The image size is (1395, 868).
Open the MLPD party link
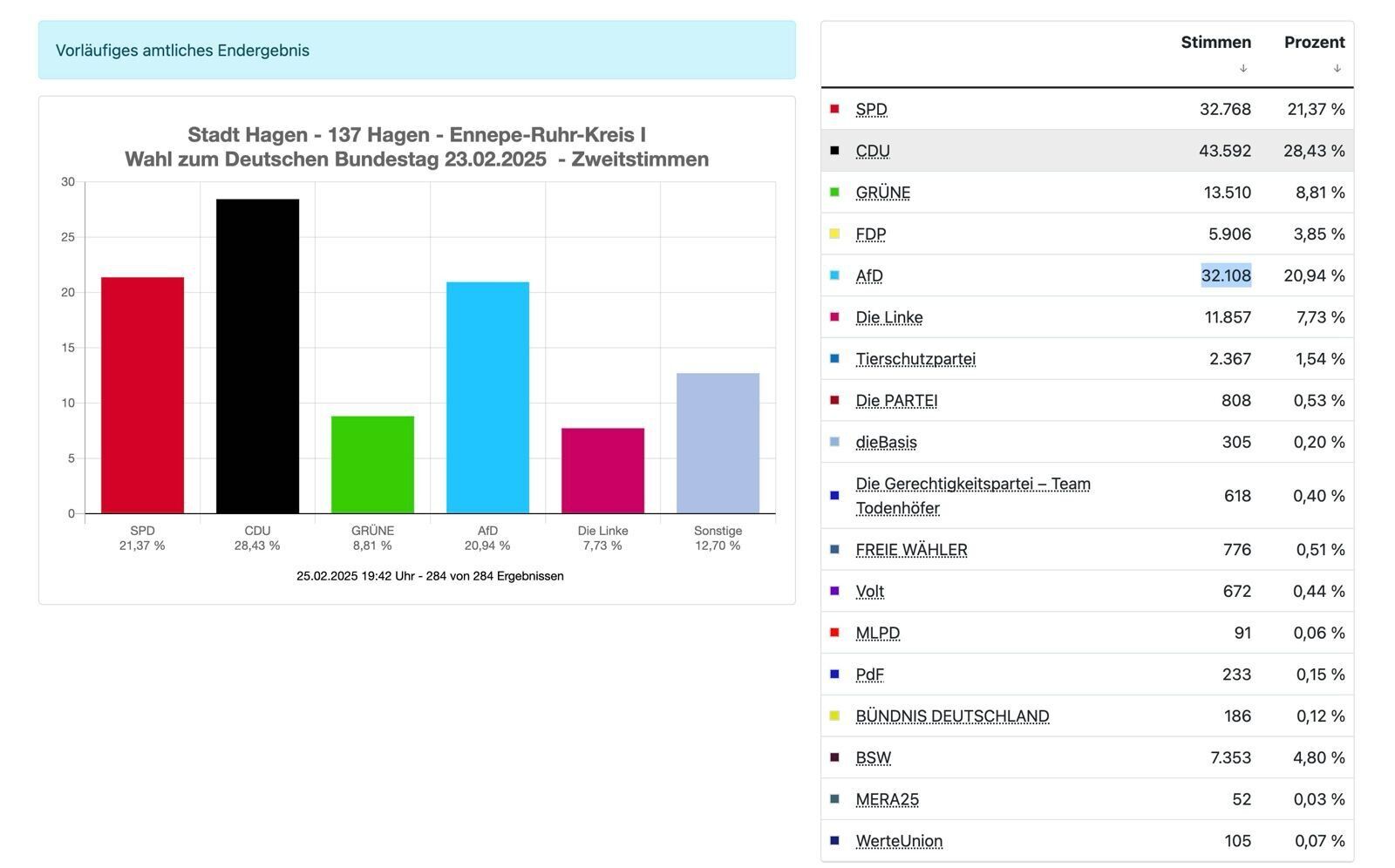(877, 634)
